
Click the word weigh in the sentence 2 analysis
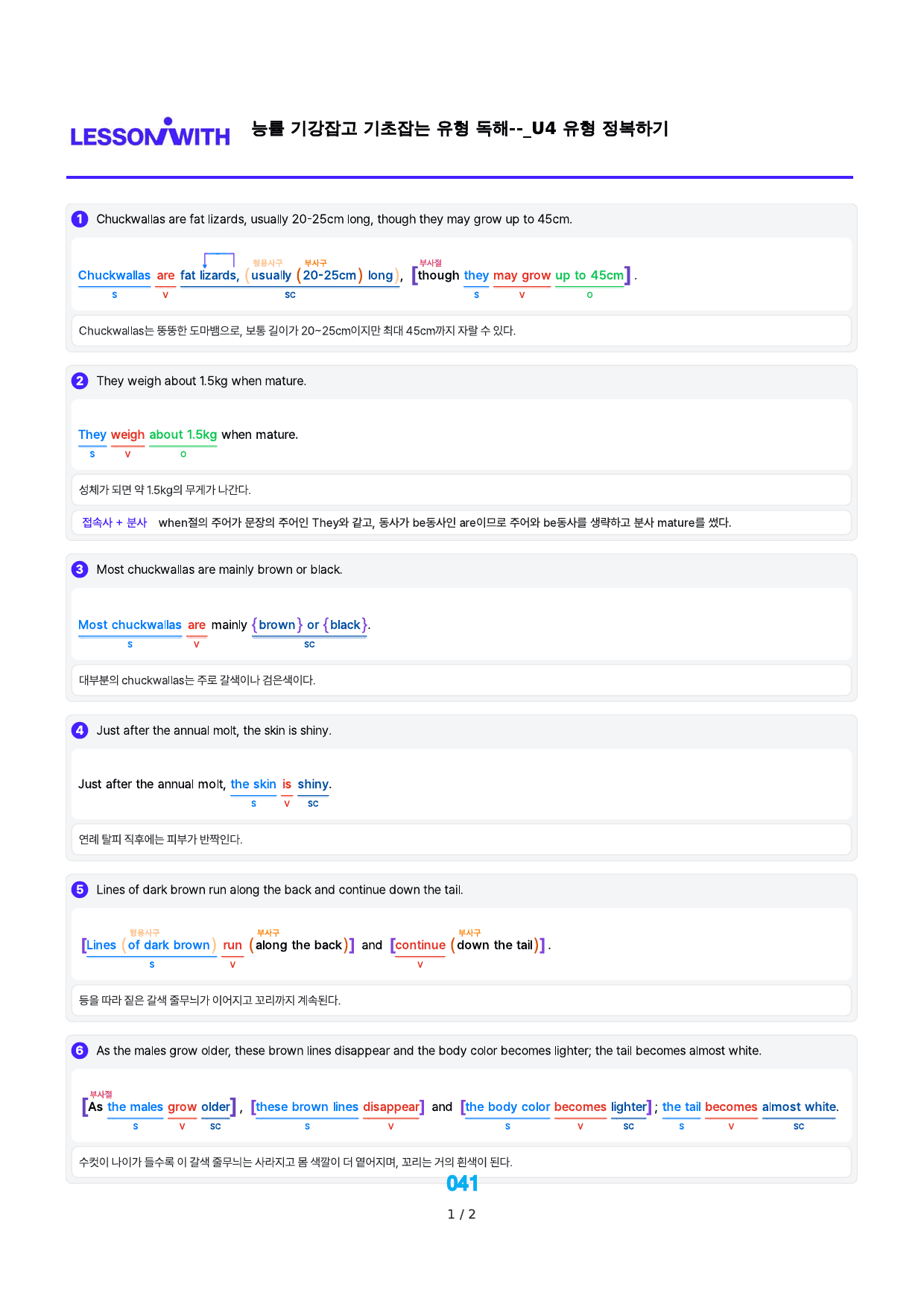click(x=127, y=434)
